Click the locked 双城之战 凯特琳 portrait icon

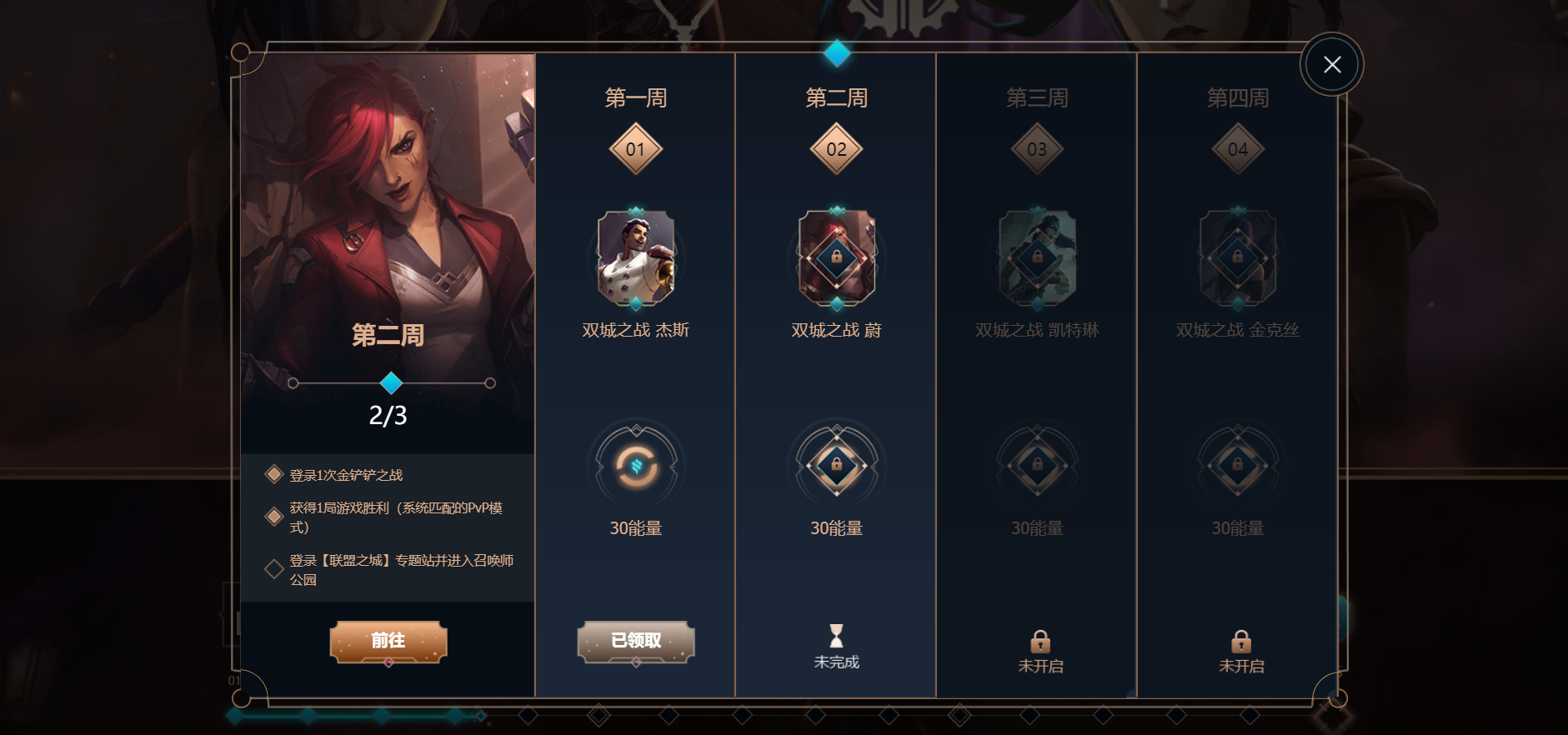click(x=1037, y=257)
